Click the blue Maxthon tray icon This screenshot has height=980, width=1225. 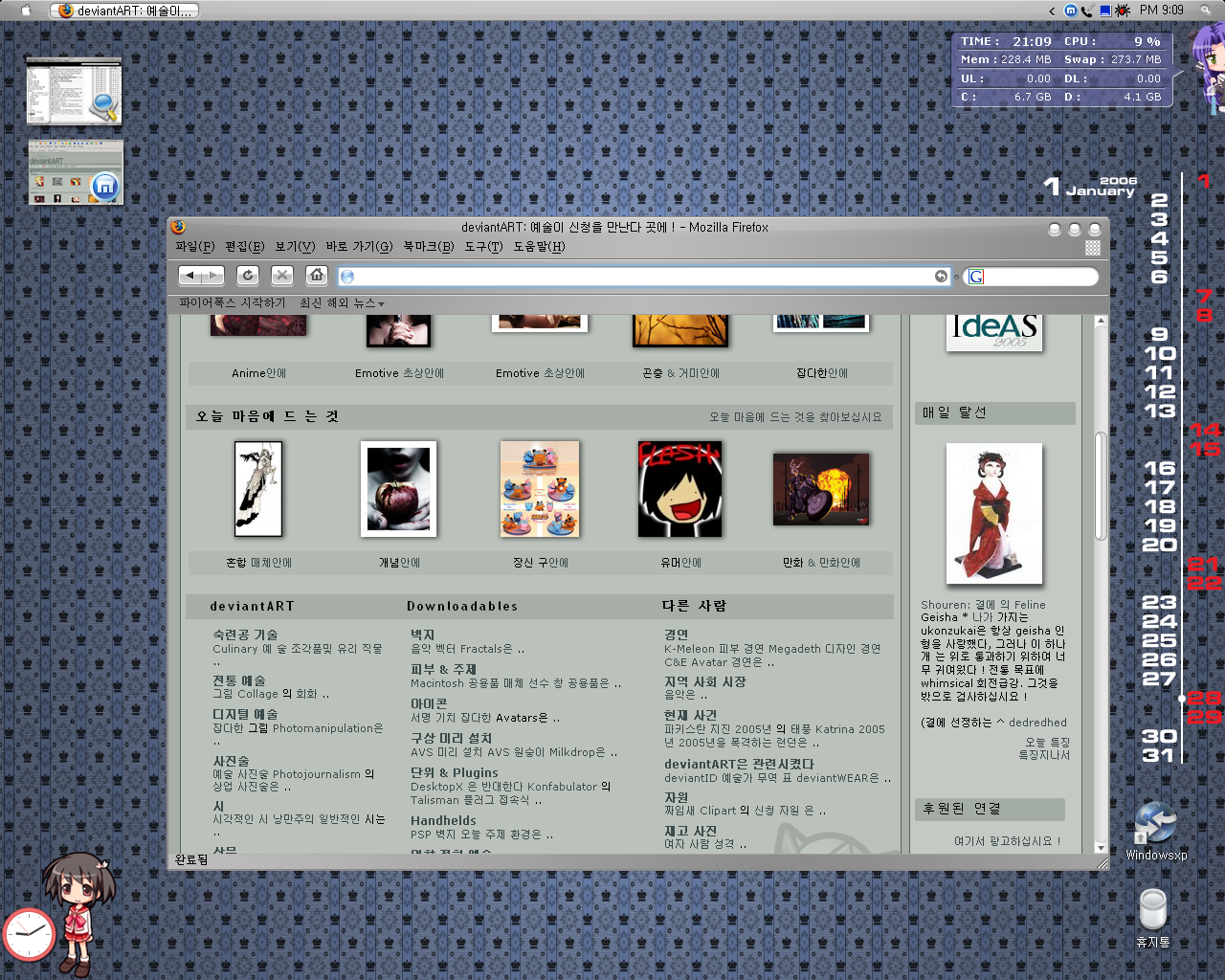1071,11
